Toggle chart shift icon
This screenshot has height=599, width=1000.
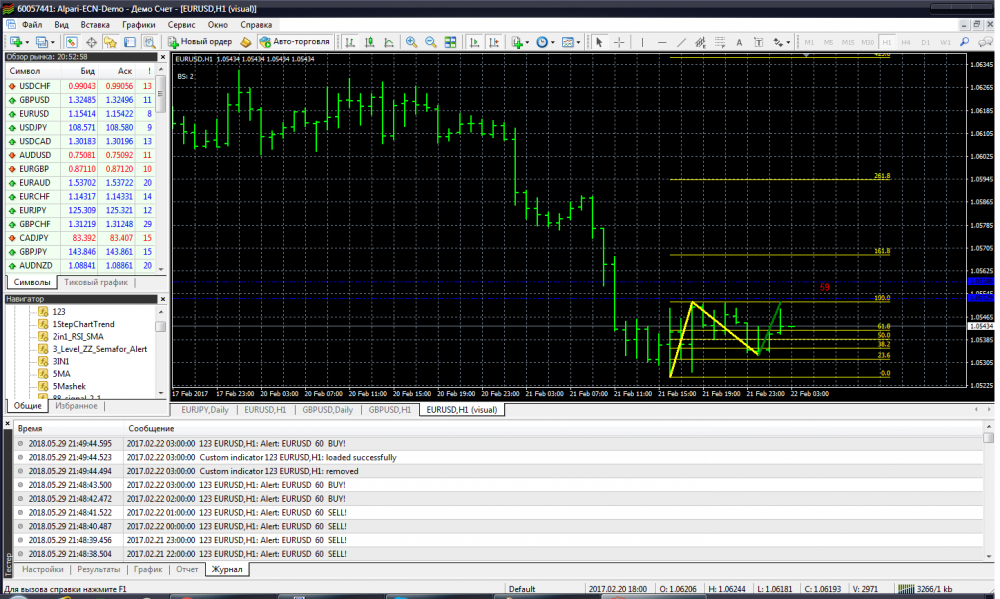click(x=494, y=42)
